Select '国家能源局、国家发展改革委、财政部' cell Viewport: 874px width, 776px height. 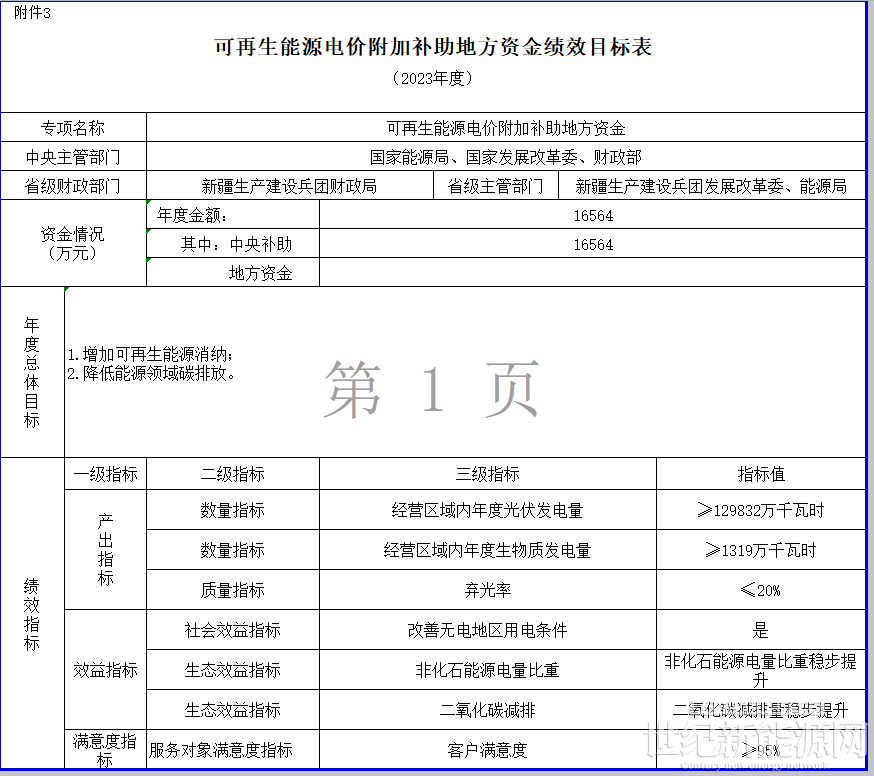click(x=506, y=157)
